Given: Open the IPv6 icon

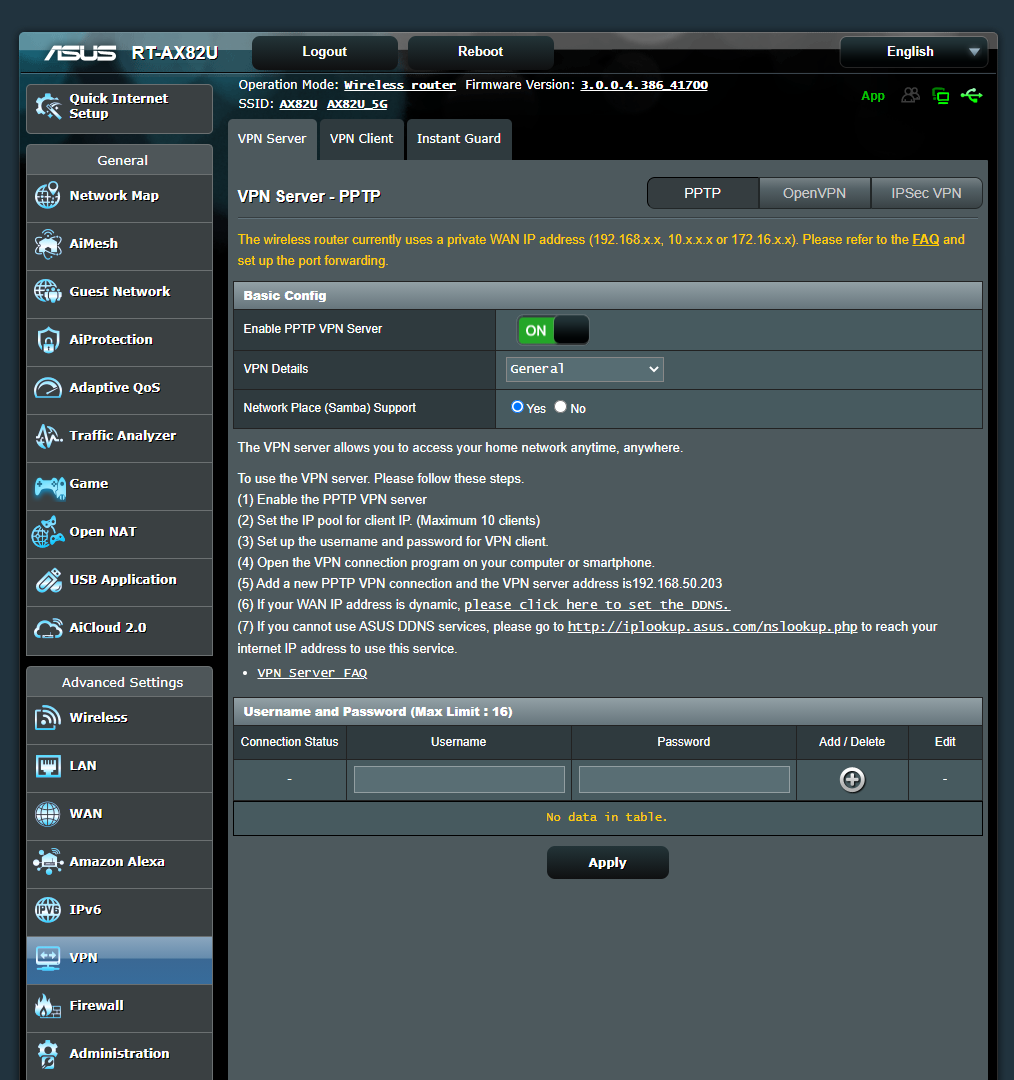Looking at the screenshot, I should [x=48, y=910].
